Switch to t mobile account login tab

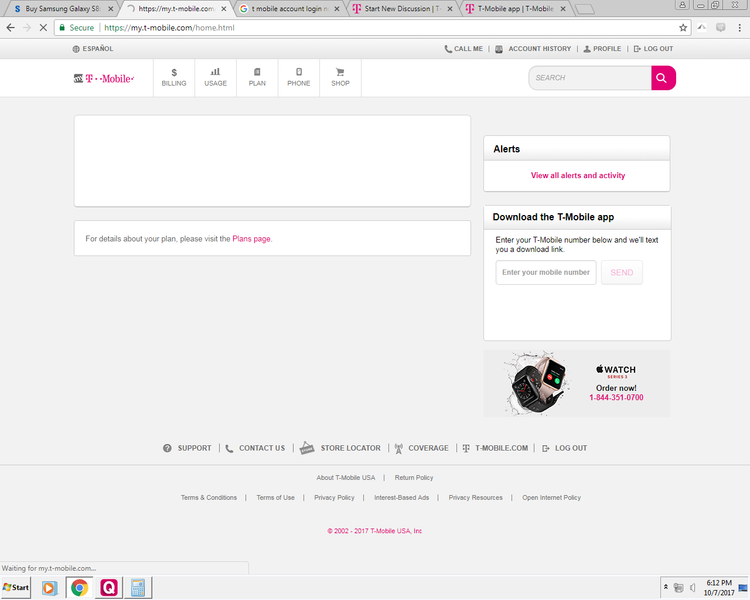point(287,9)
